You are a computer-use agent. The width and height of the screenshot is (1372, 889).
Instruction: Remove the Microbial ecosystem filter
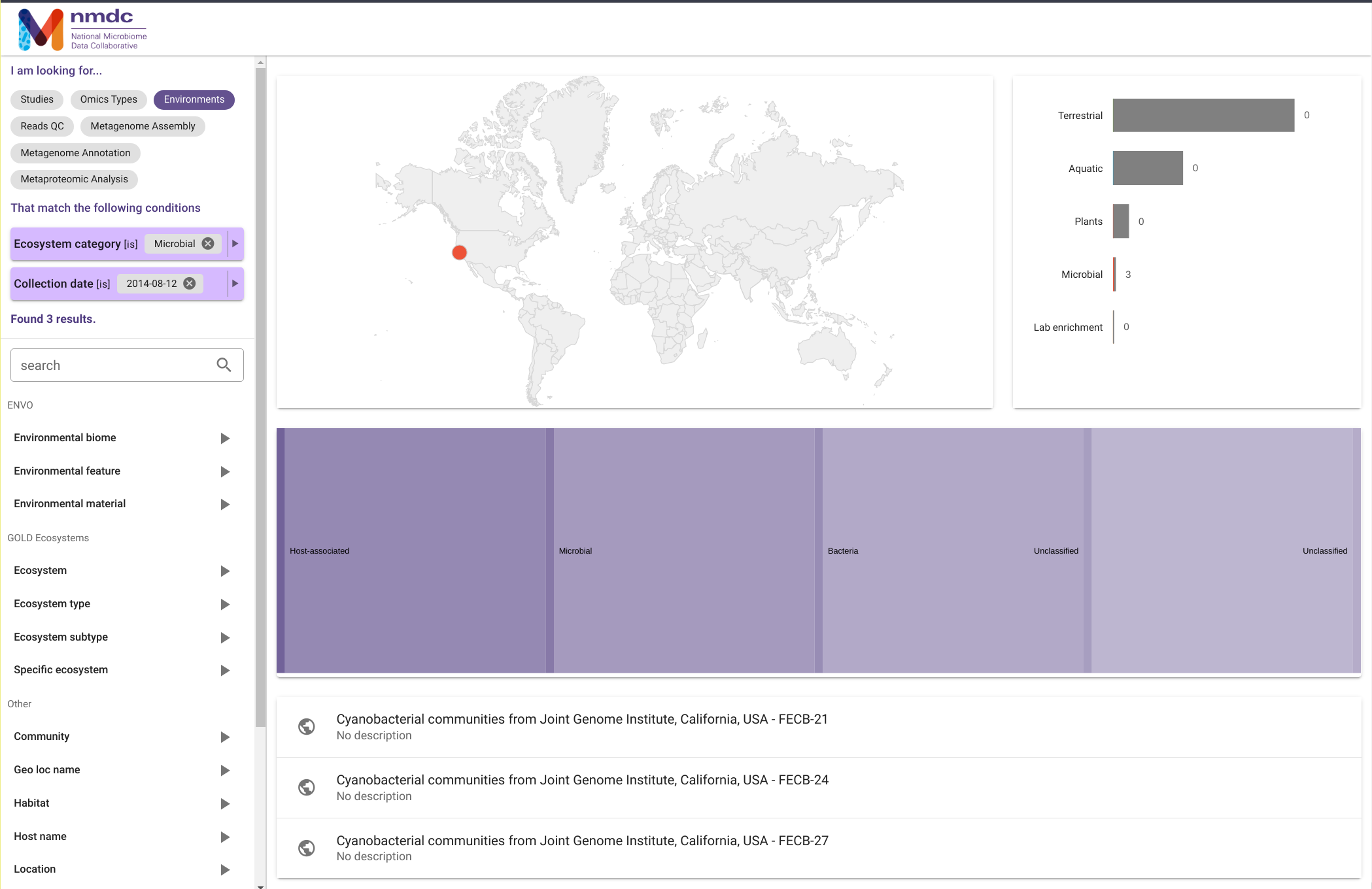click(207, 243)
